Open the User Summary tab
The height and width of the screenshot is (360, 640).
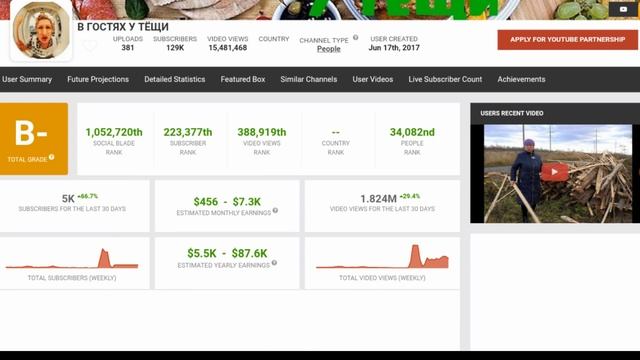pyautogui.click(x=27, y=79)
